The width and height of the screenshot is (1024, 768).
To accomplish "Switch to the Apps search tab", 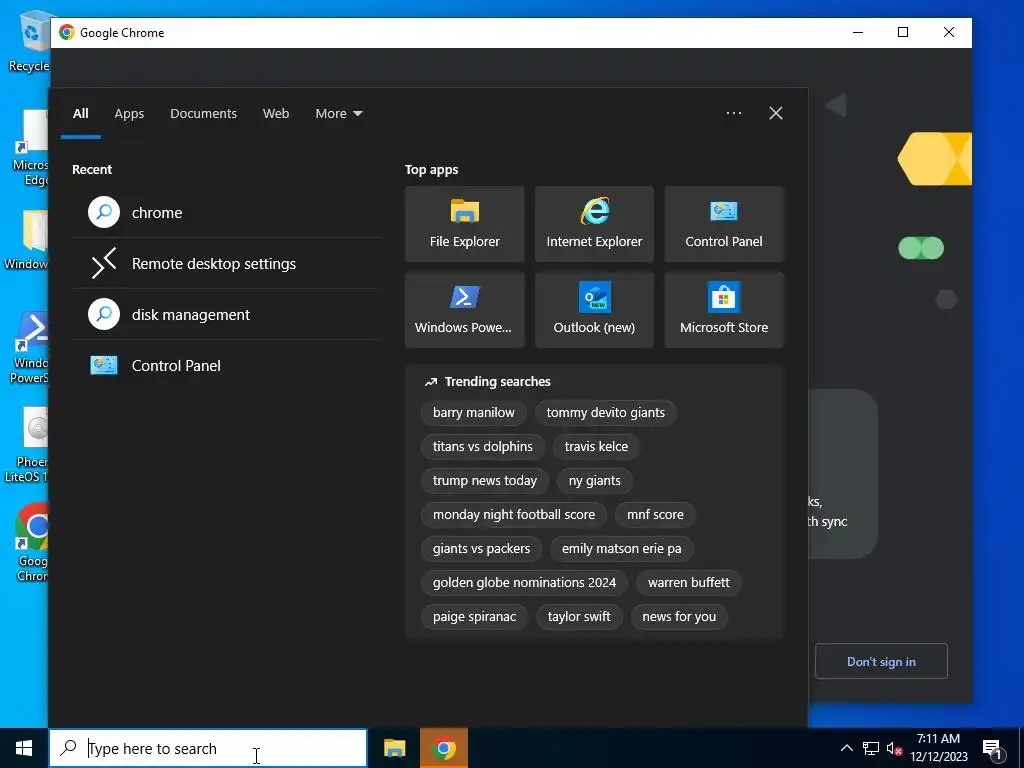I will (x=129, y=113).
